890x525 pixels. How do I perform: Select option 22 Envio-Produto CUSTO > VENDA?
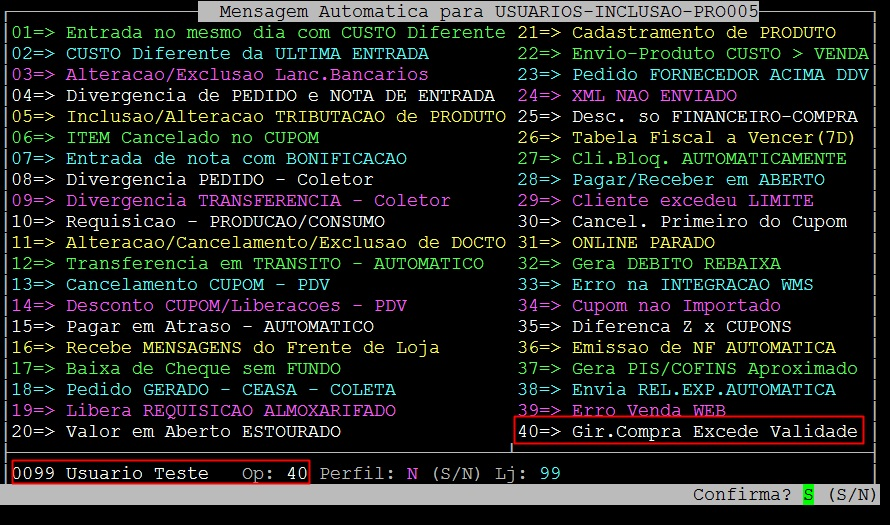693,54
